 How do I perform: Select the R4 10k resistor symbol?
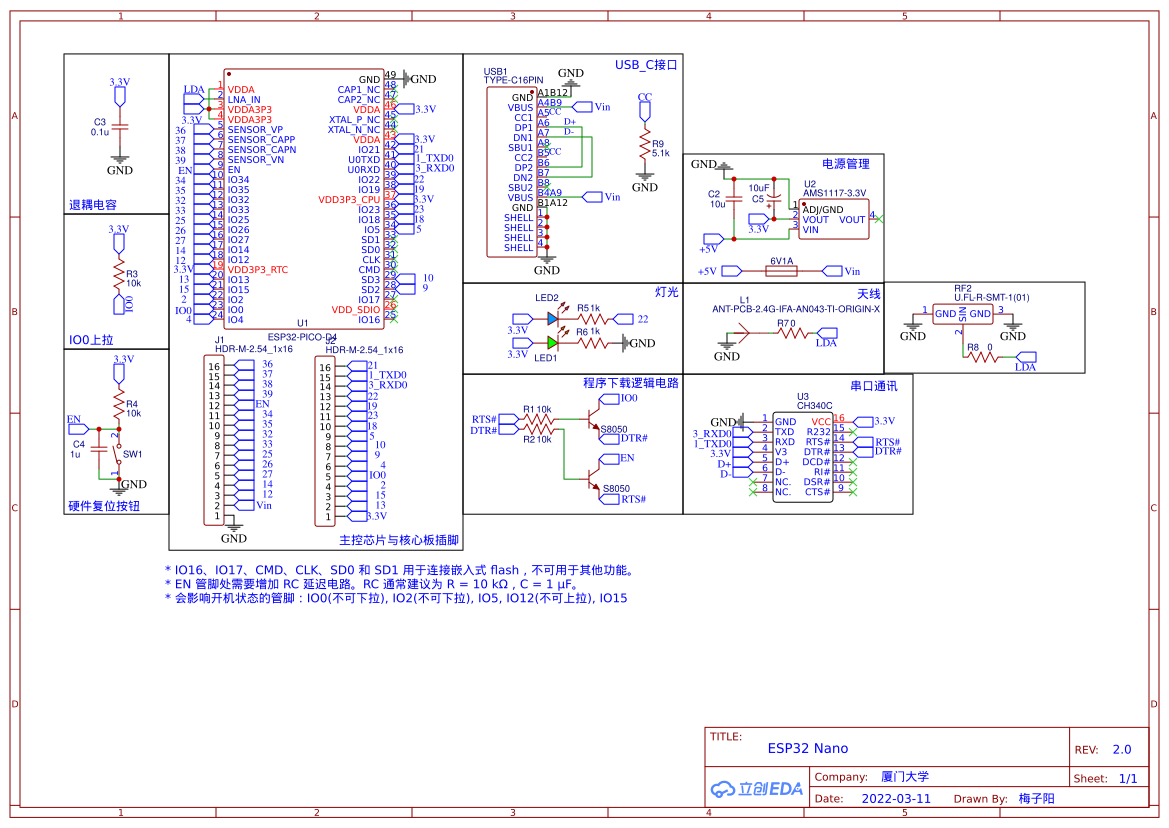coord(118,405)
